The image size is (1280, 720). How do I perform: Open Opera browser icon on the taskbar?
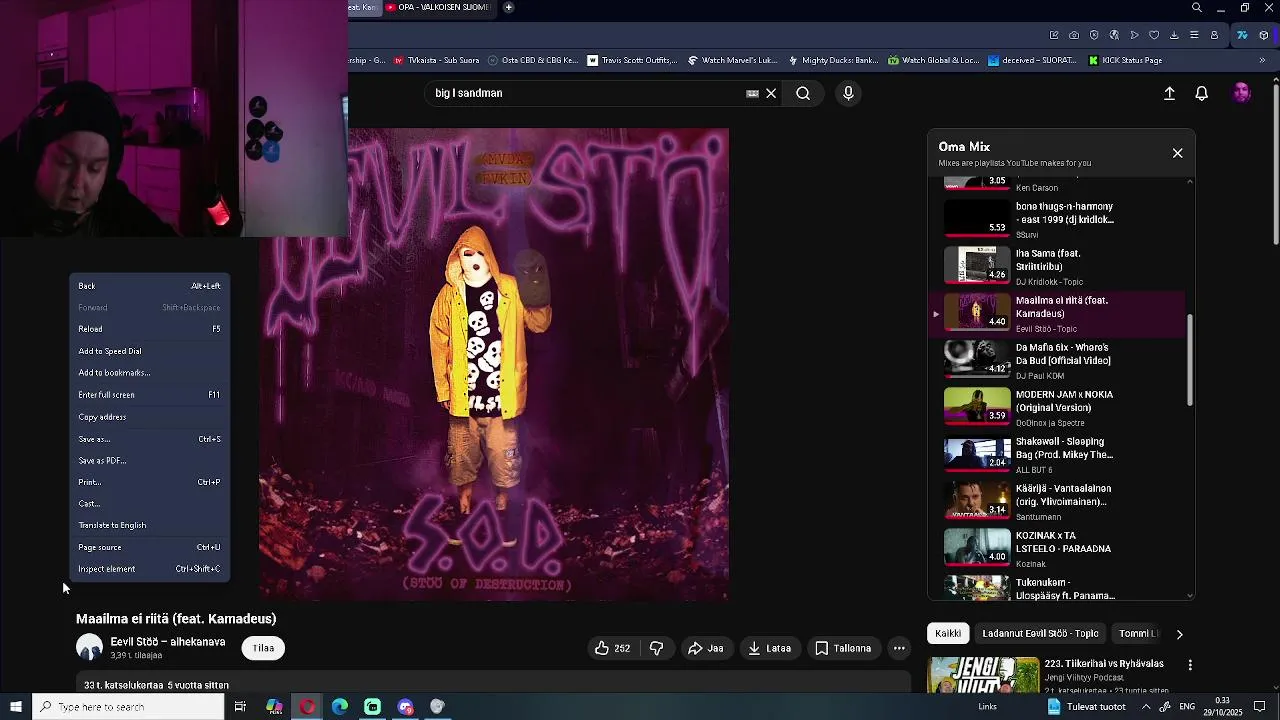[x=307, y=707]
